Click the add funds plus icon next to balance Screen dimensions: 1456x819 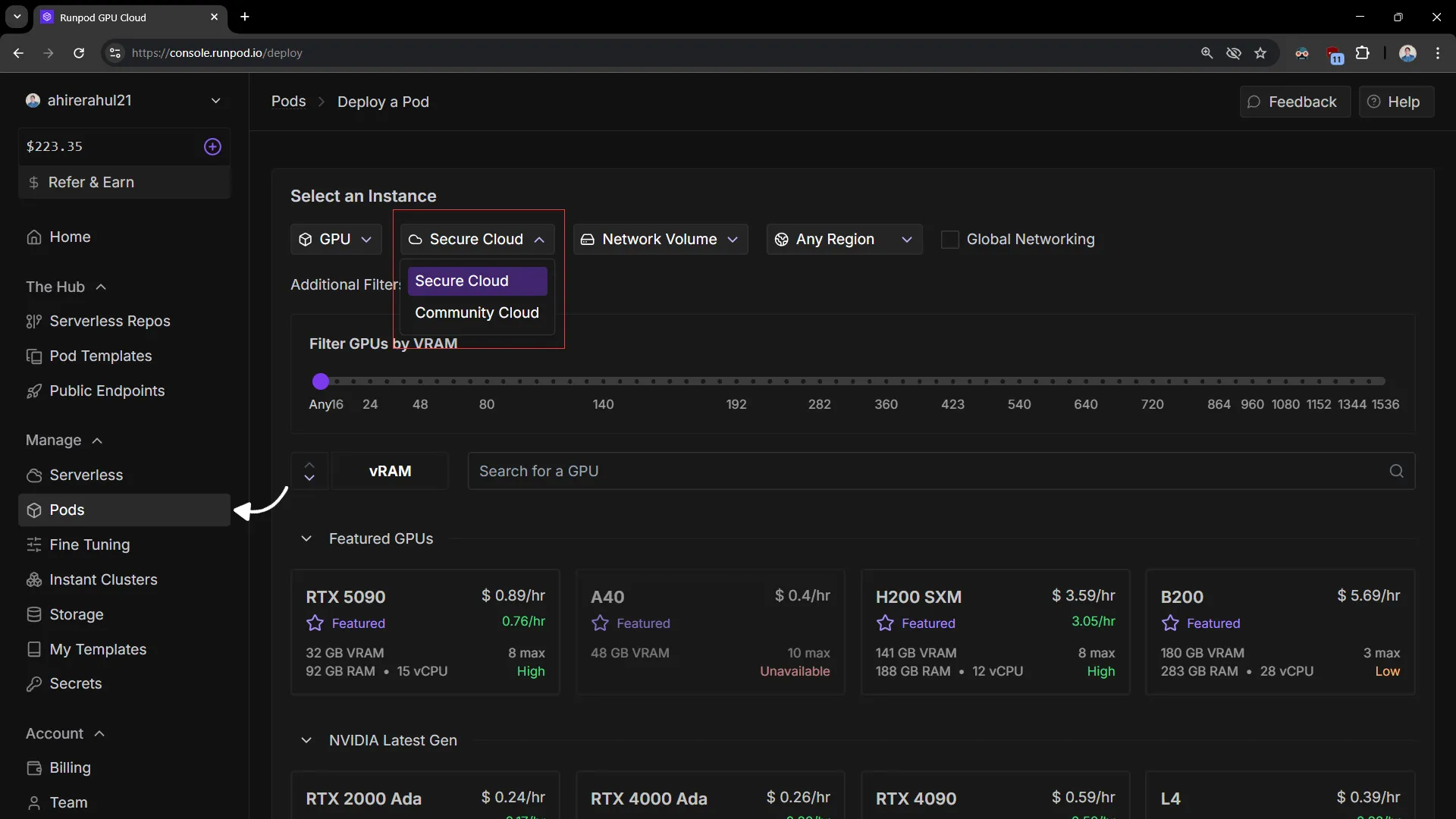(212, 147)
